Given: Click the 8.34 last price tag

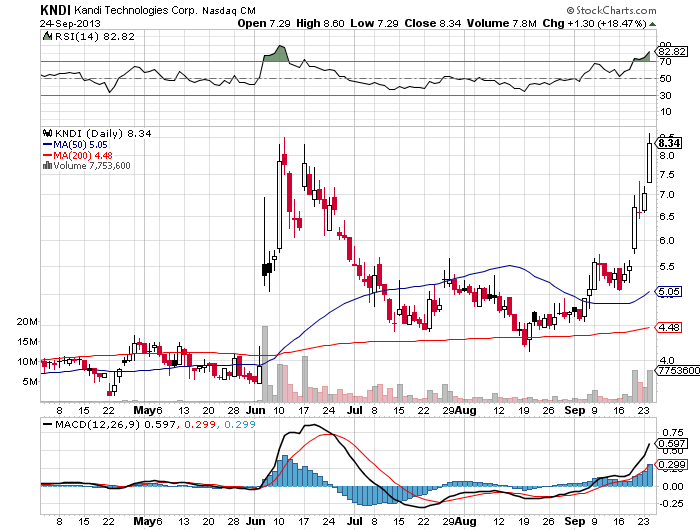Looking at the screenshot, I should click(x=669, y=143).
